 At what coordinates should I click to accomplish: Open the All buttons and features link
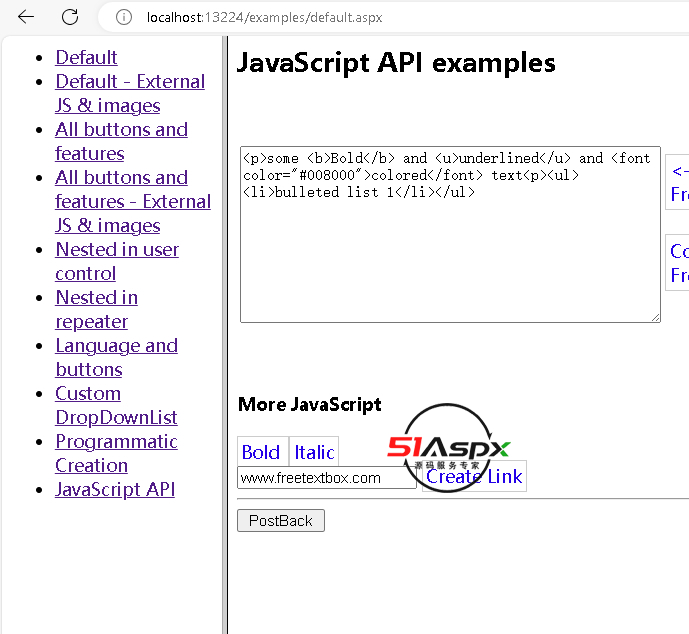click(121, 141)
